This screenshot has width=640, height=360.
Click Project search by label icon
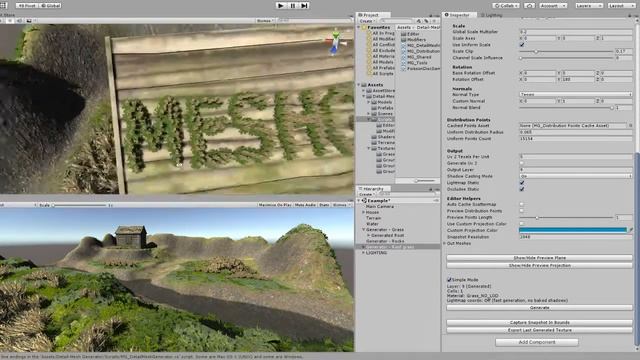point(427,21)
